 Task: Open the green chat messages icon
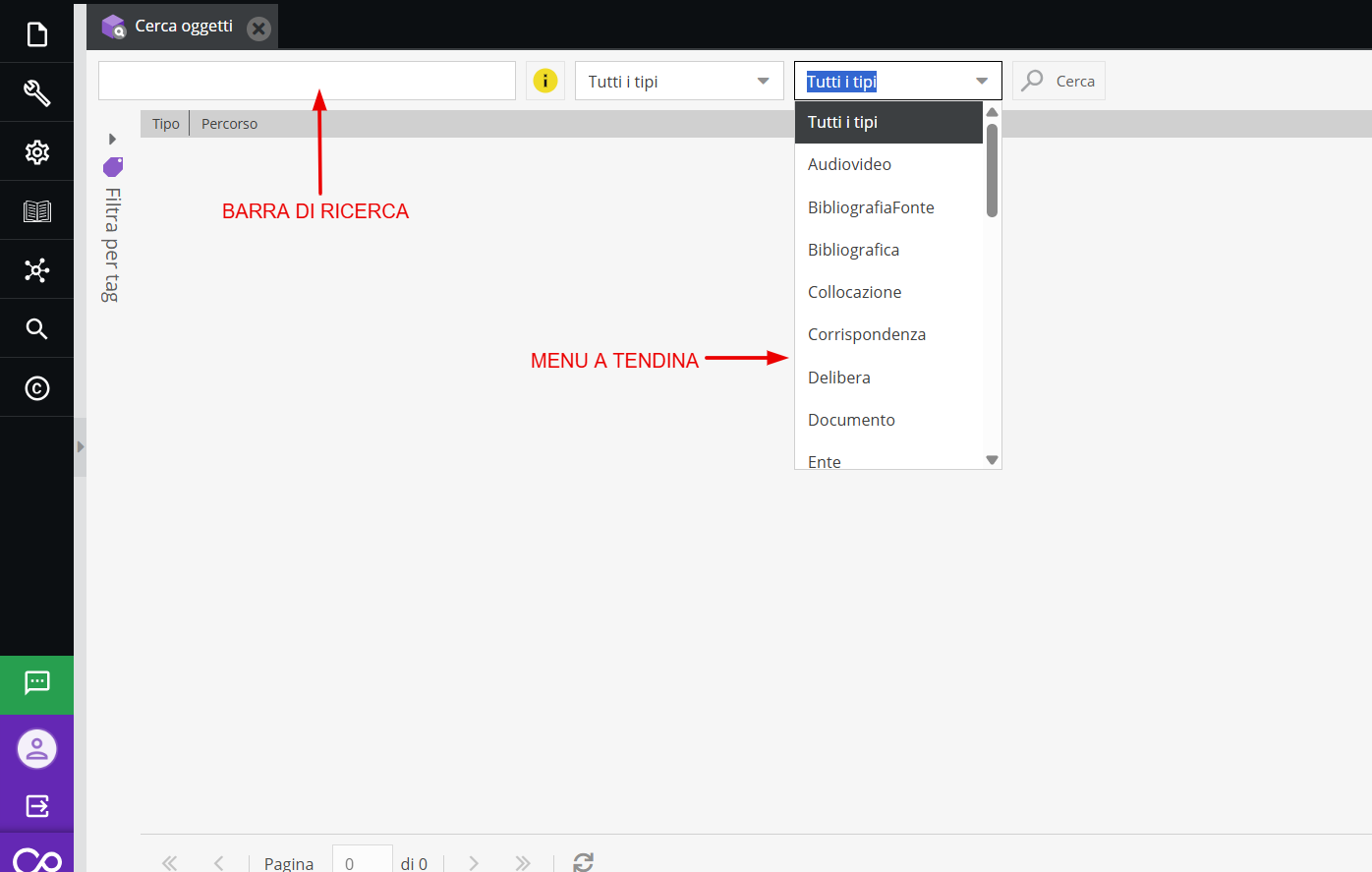36,683
